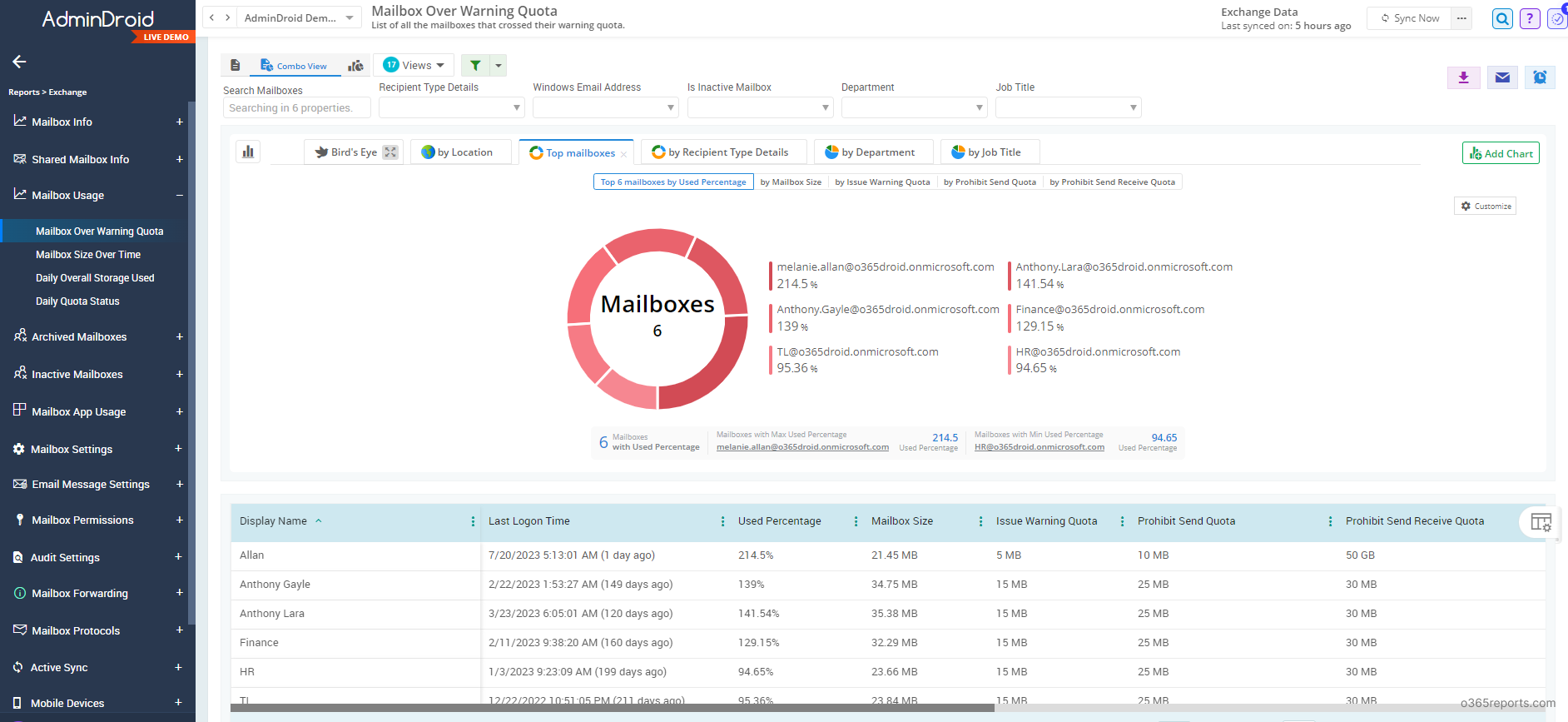Open the help question mark icon
The height and width of the screenshot is (722, 1568).
(1530, 18)
